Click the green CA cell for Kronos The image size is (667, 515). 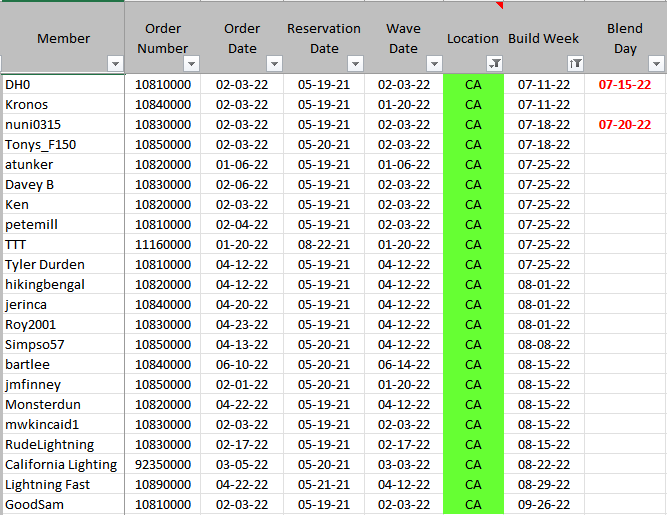473,105
